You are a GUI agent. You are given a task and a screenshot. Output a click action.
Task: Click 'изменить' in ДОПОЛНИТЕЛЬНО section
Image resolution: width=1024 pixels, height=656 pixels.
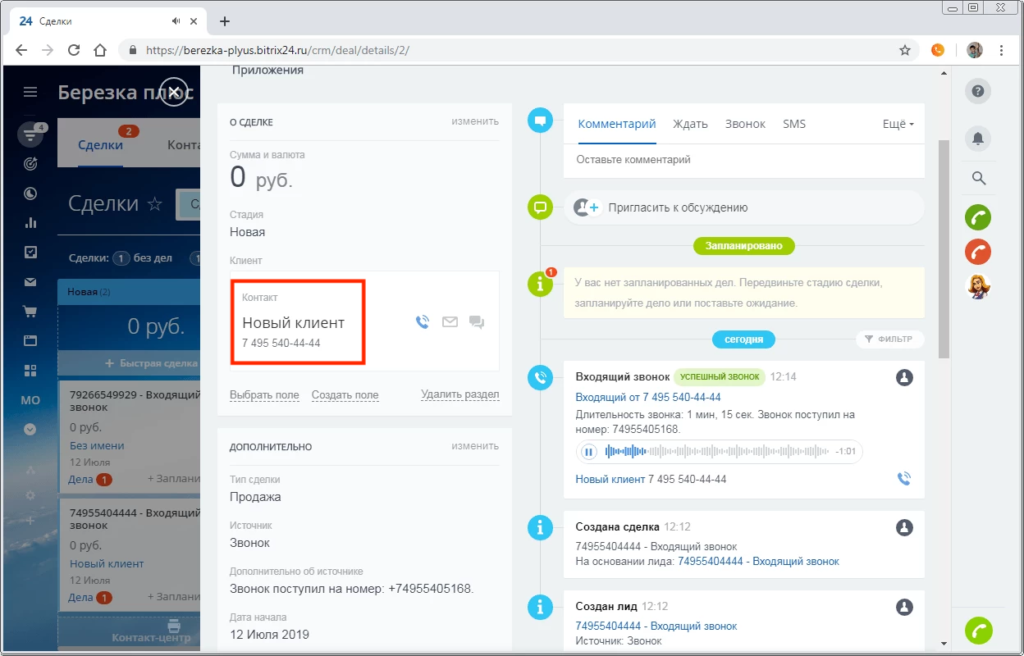[475, 446]
